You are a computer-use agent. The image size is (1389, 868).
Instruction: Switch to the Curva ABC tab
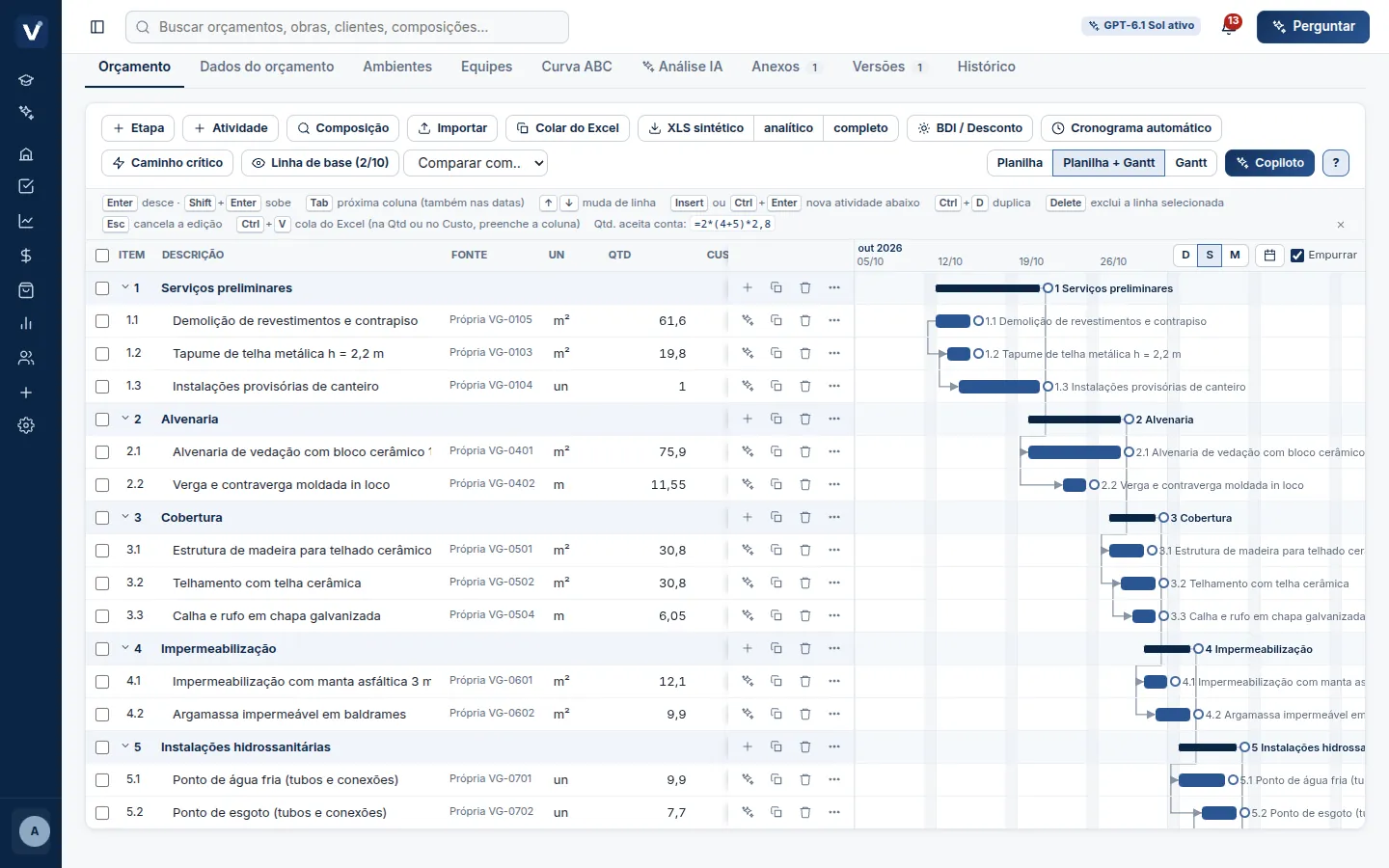577,67
